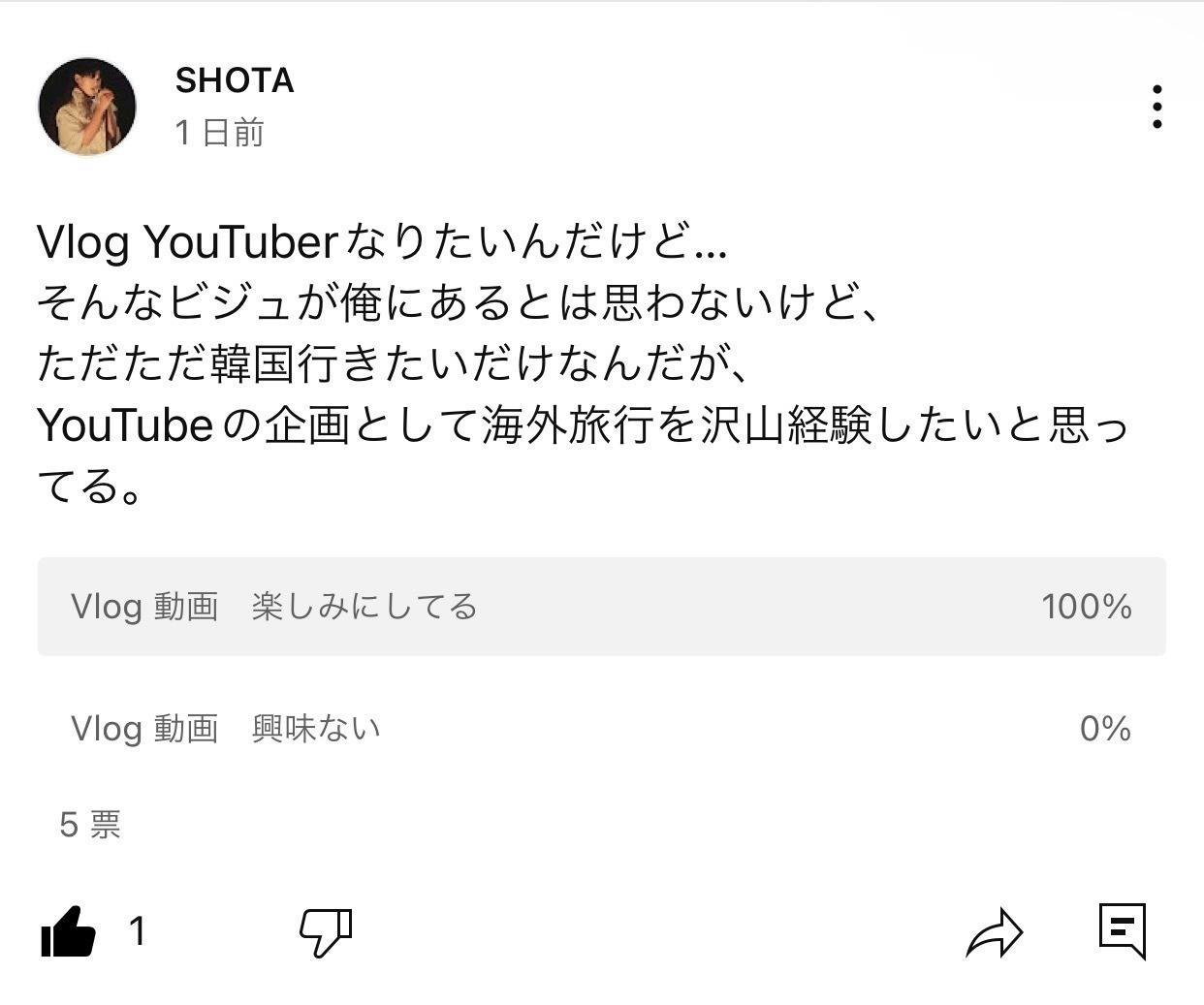Image resolution: width=1204 pixels, height=1005 pixels.
Task: Click the post body text area
Action: click(582, 359)
